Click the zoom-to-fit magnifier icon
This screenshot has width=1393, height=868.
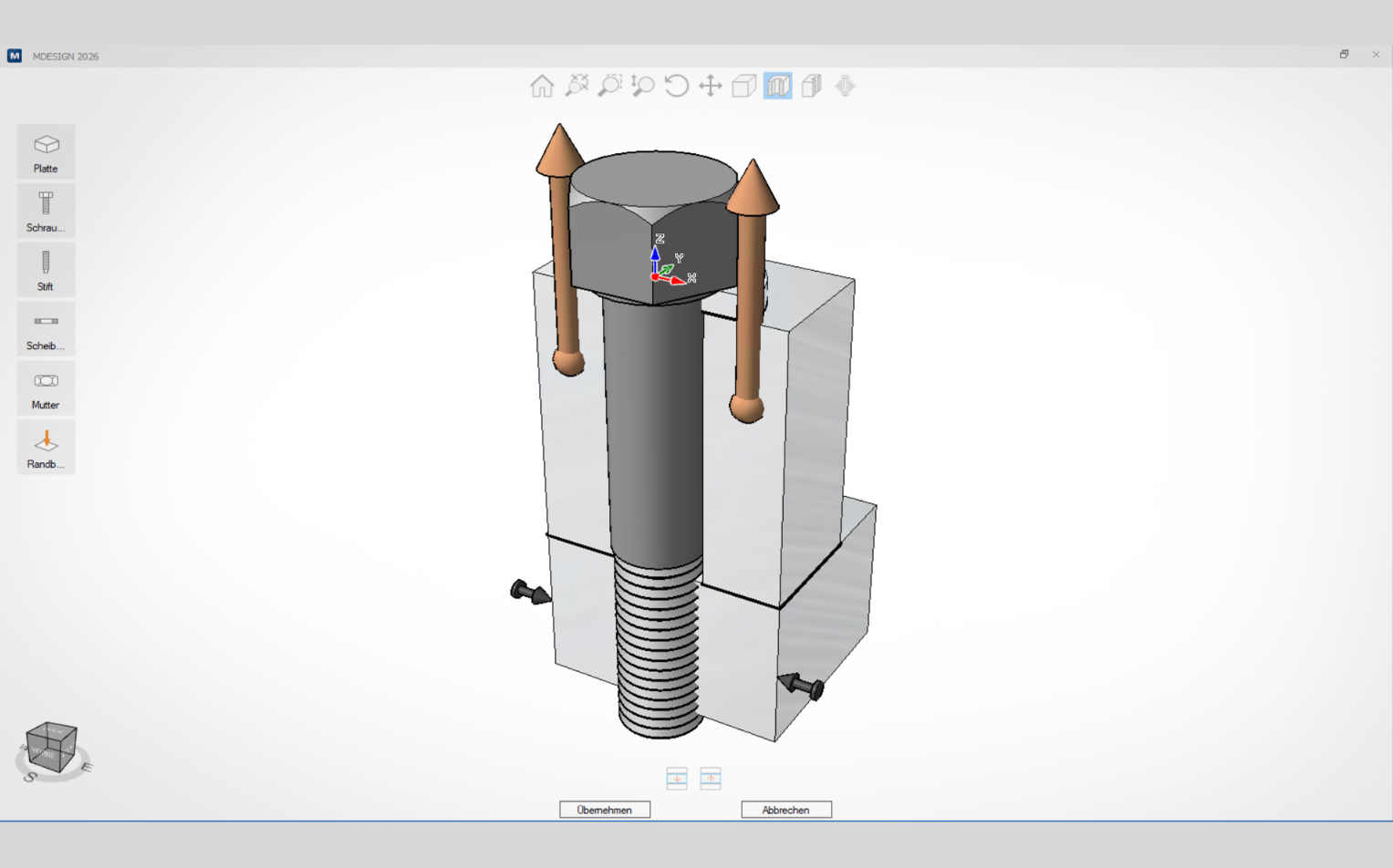click(577, 86)
